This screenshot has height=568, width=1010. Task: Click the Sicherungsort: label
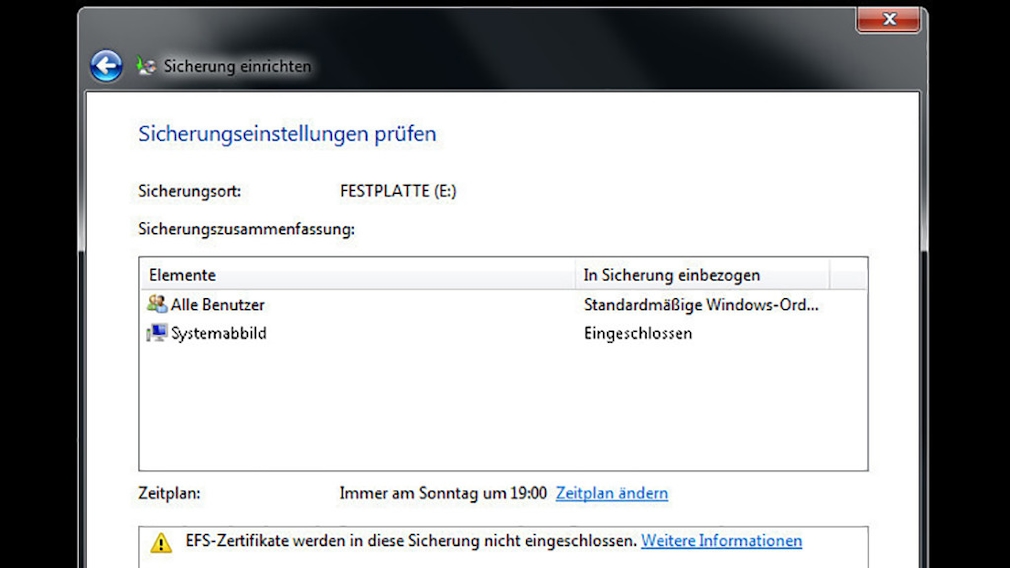click(189, 191)
